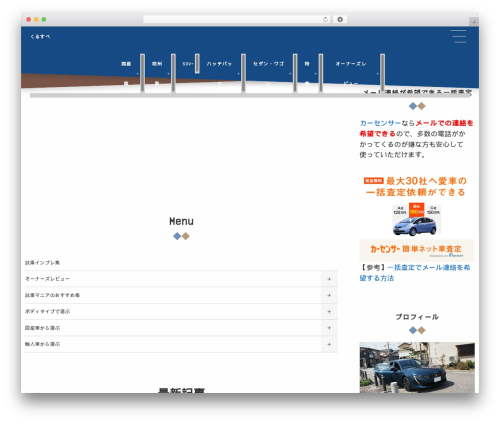Viewport: 500px width, 423px height.
Task: Click the blue car profile photo
Action: tap(417, 367)
